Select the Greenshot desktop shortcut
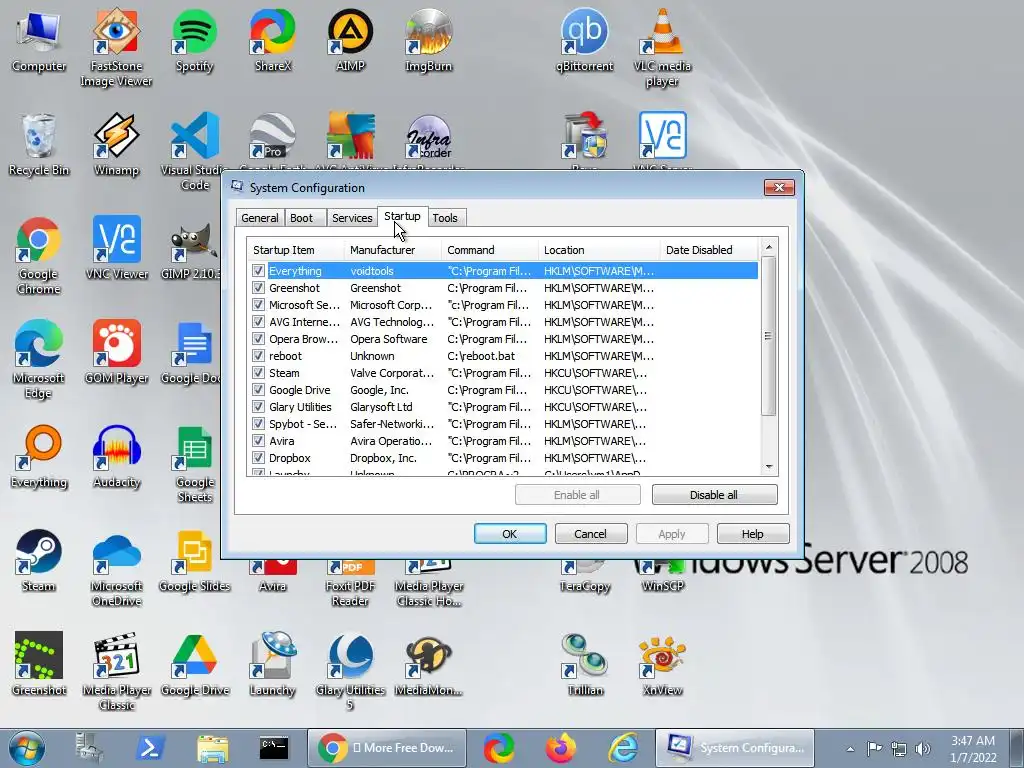The height and width of the screenshot is (768, 1024). tap(39, 665)
